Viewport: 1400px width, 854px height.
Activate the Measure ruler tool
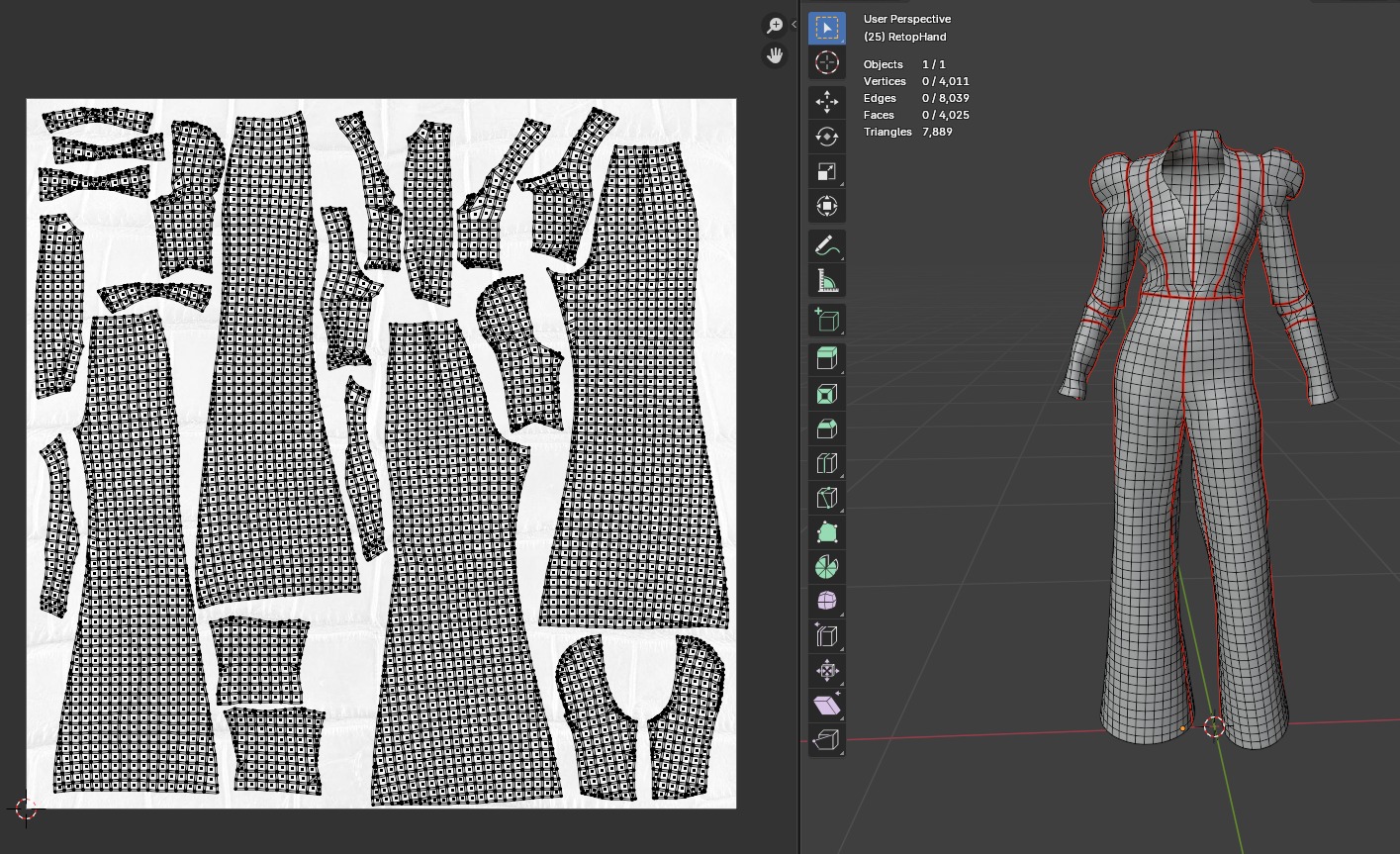[827, 281]
